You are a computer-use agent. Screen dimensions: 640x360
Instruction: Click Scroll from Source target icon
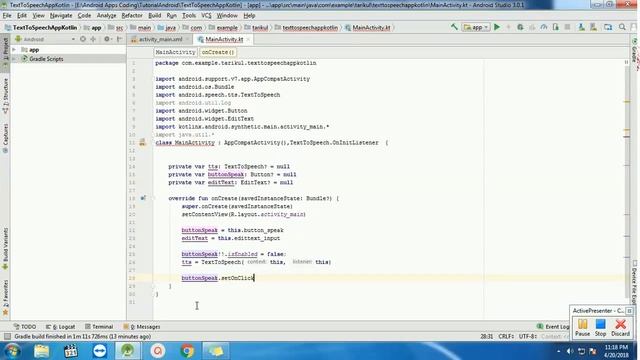[x=83, y=39]
